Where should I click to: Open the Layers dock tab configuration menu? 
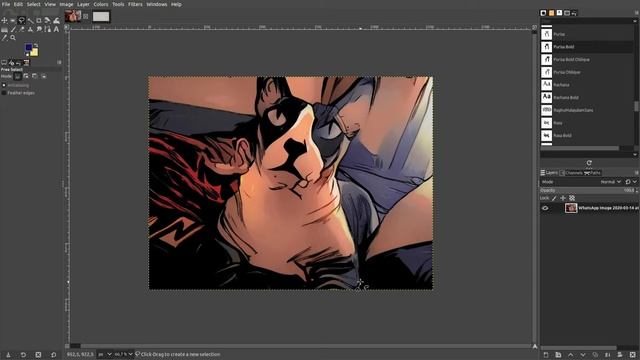(636, 173)
